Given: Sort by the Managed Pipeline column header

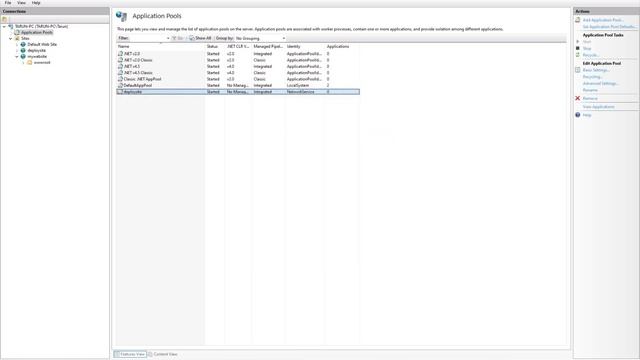Looking at the screenshot, I should point(268,47).
